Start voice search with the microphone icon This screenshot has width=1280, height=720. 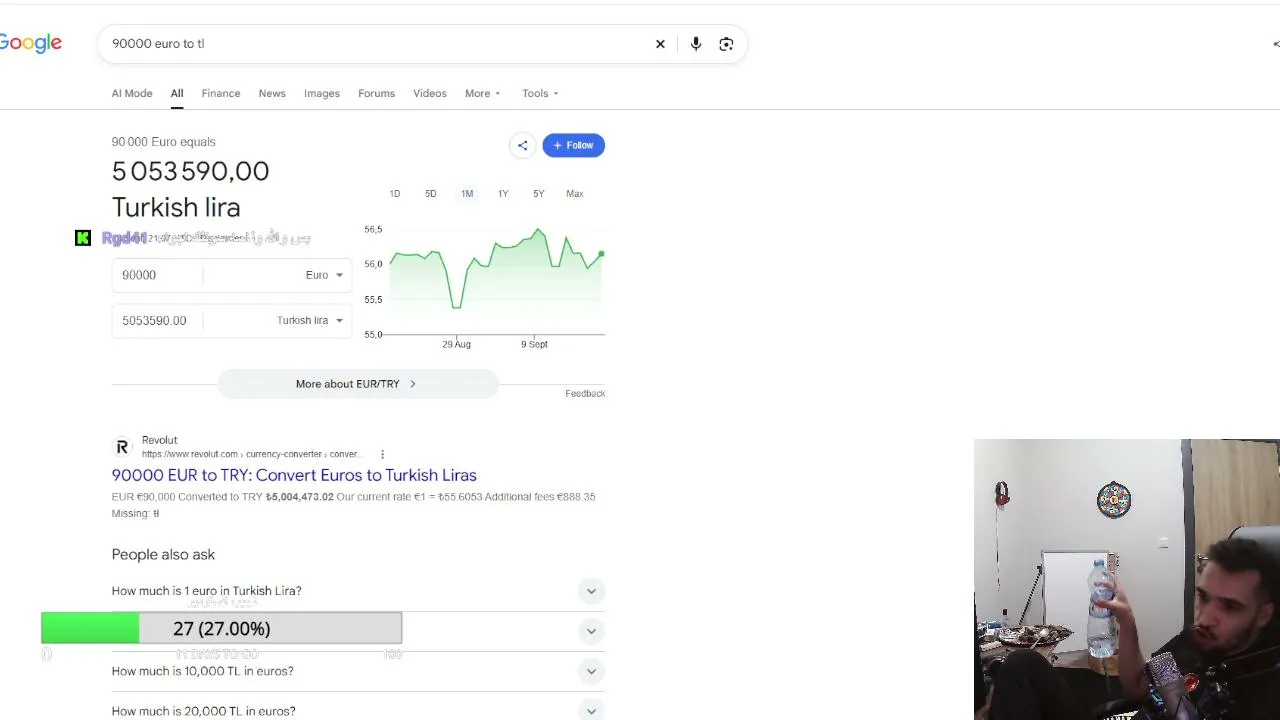[x=696, y=44]
